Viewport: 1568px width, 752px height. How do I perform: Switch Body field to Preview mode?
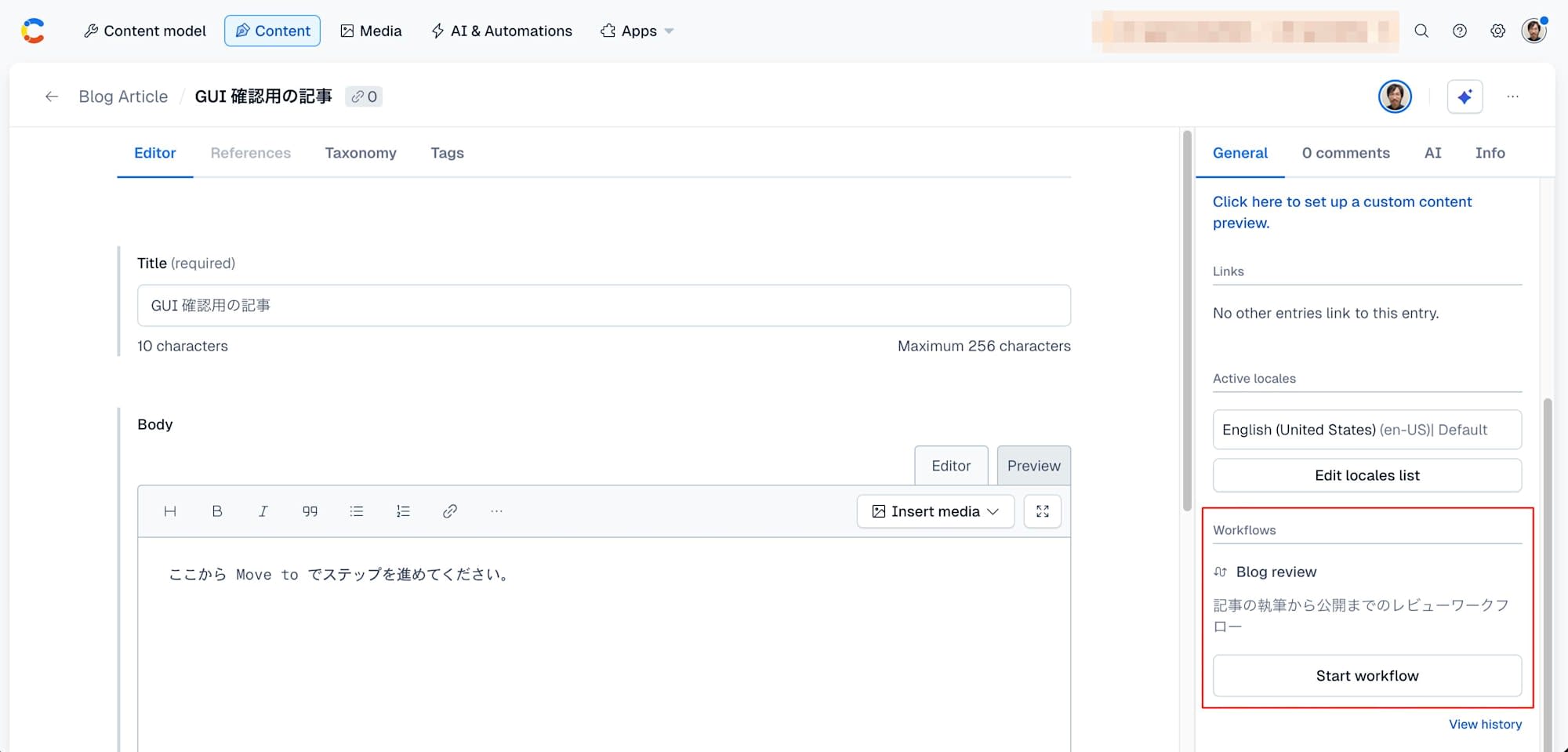coord(1033,466)
